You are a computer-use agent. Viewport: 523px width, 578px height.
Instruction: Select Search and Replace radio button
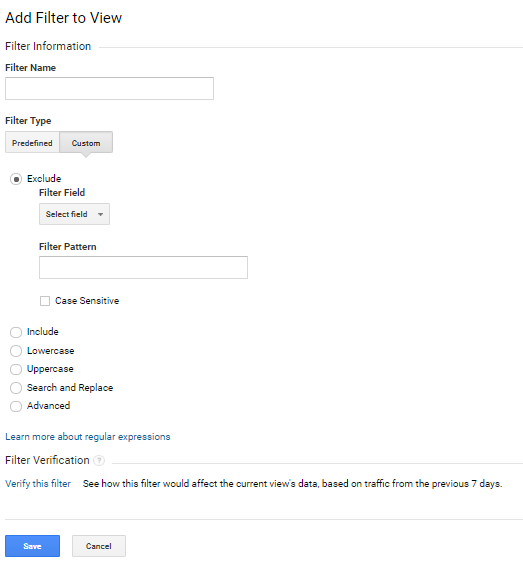pyautogui.click(x=16, y=388)
